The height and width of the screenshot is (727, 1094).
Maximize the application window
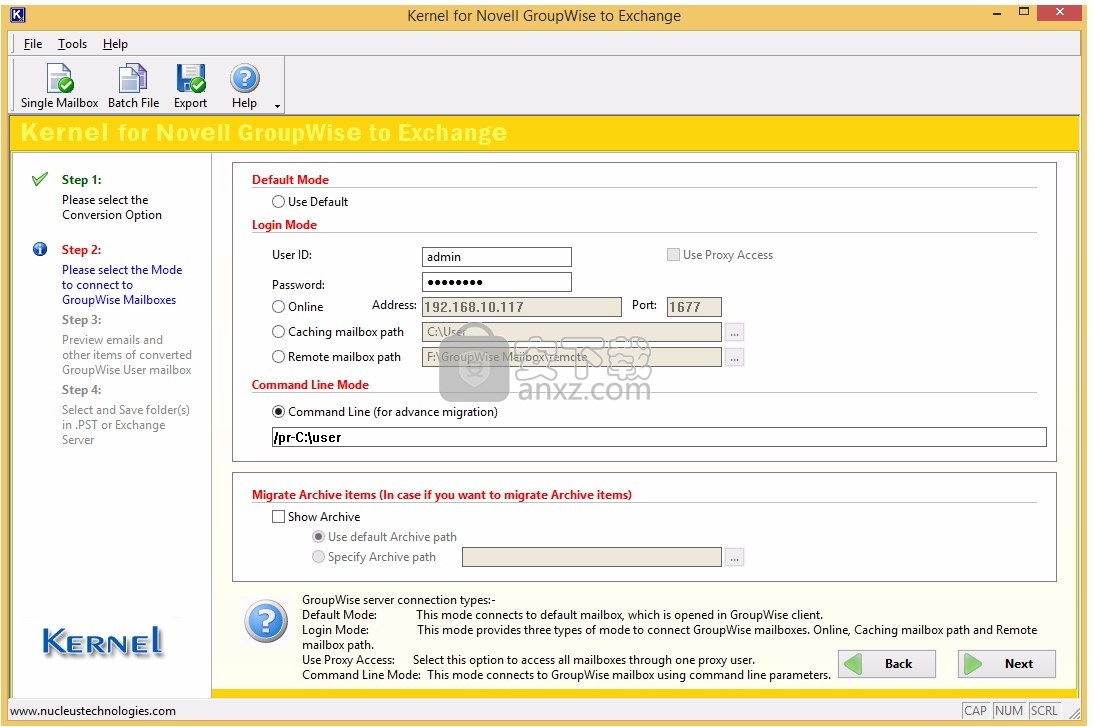pyautogui.click(x=1024, y=12)
